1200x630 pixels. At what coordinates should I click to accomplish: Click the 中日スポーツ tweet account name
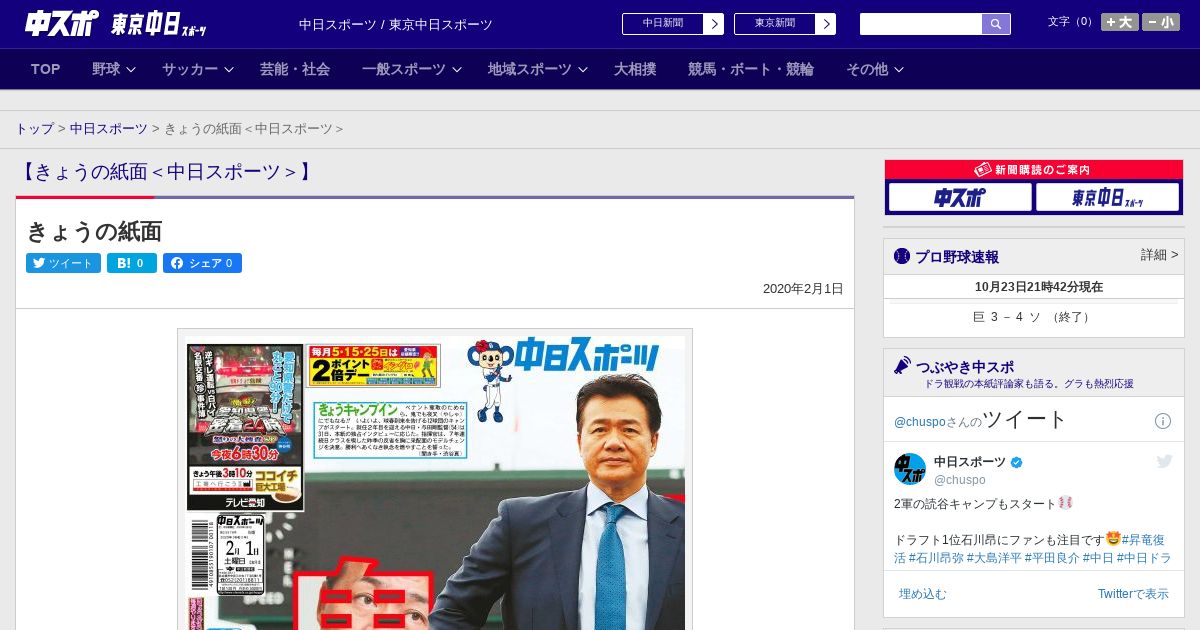point(970,461)
